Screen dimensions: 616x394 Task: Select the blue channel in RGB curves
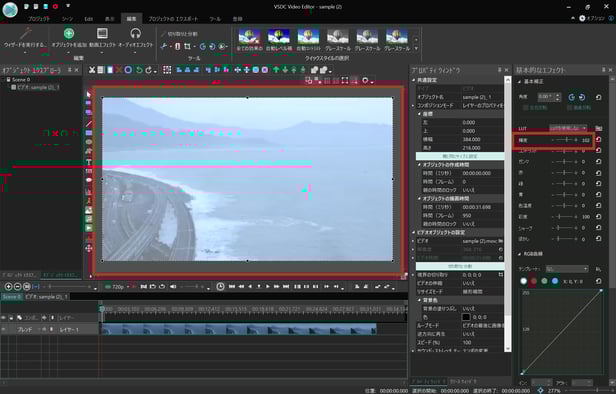click(x=555, y=281)
